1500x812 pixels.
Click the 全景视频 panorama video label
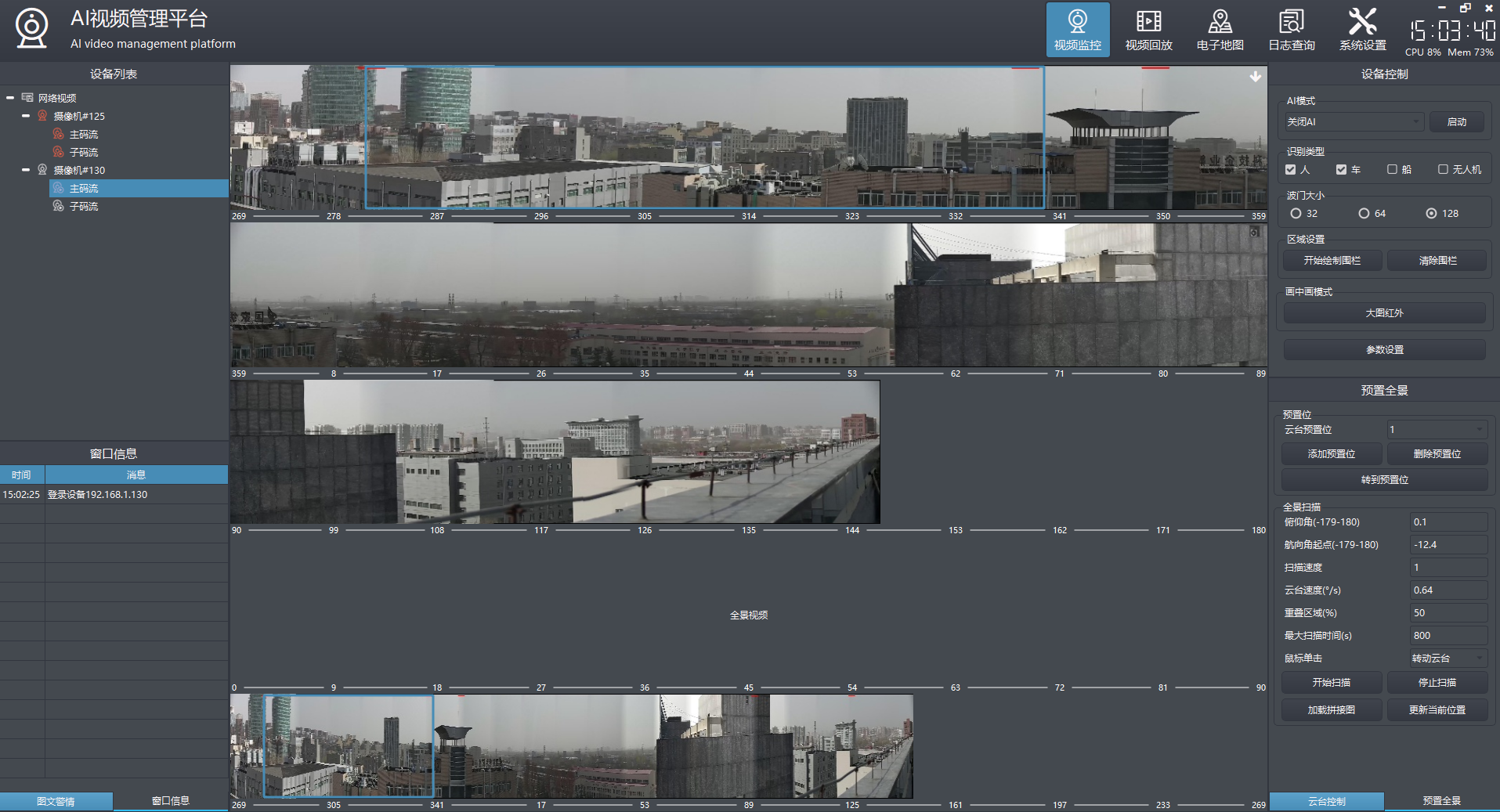click(x=749, y=615)
